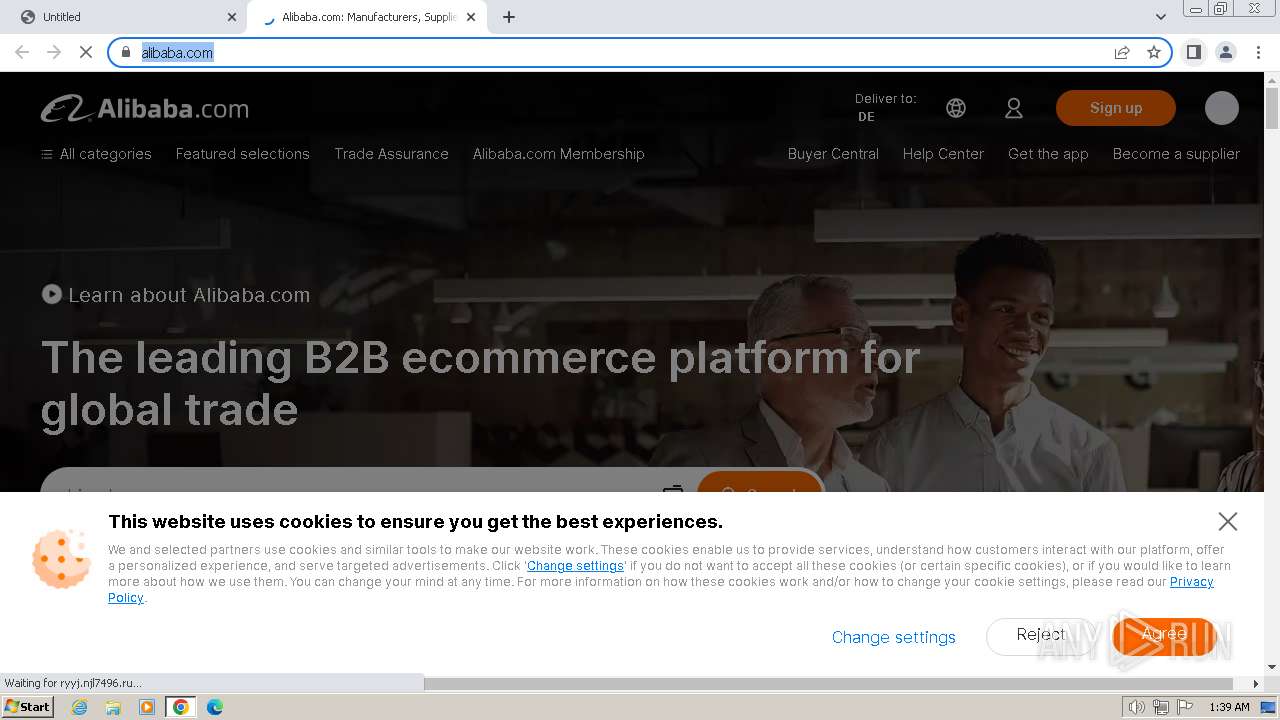Change Deliver to DE location

(885, 108)
